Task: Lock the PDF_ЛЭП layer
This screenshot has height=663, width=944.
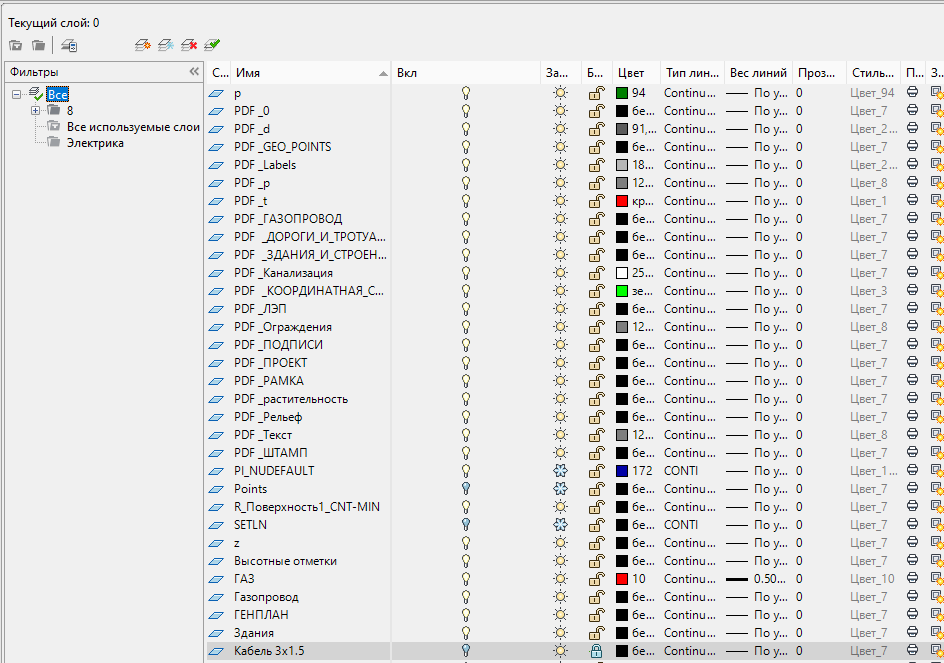Action: click(x=596, y=309)
